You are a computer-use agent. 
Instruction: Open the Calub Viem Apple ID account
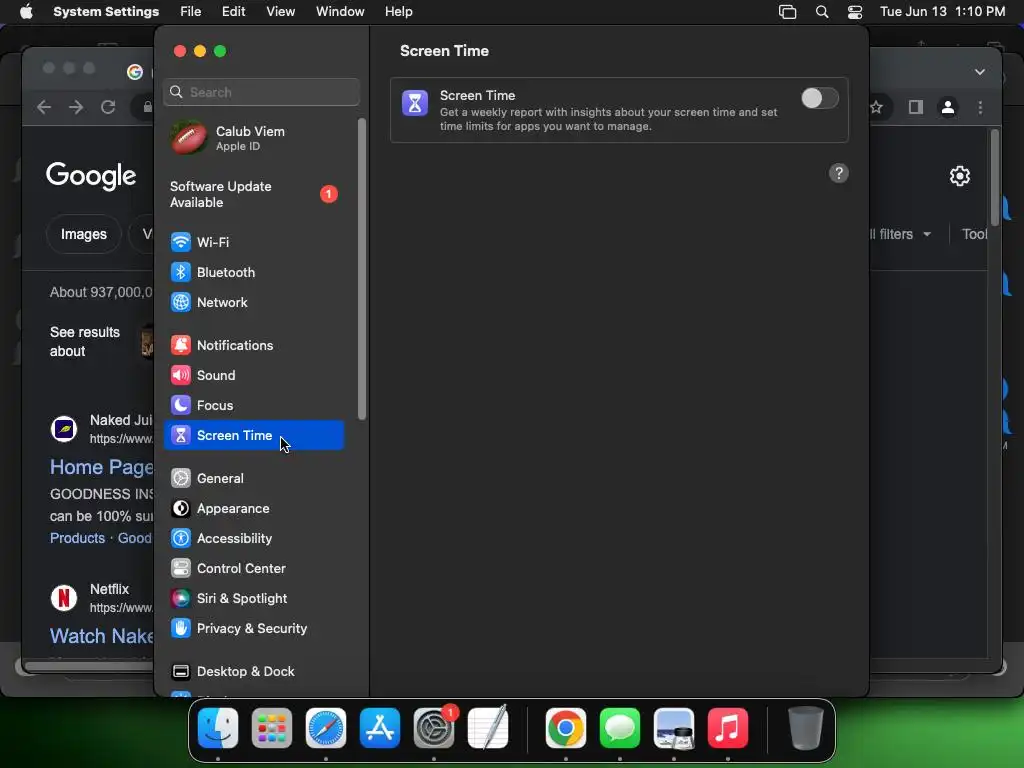pos(253,138)
